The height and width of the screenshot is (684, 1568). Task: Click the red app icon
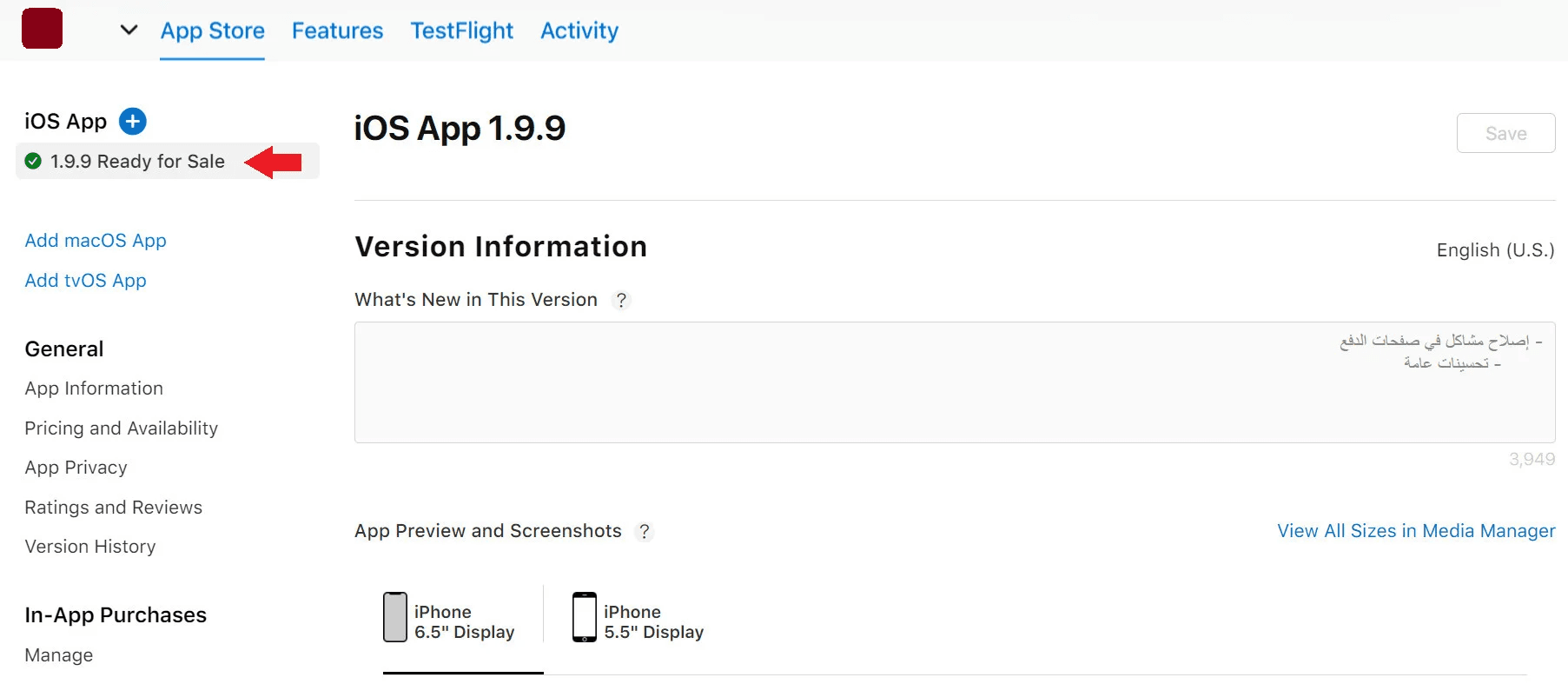click(42, 29)
